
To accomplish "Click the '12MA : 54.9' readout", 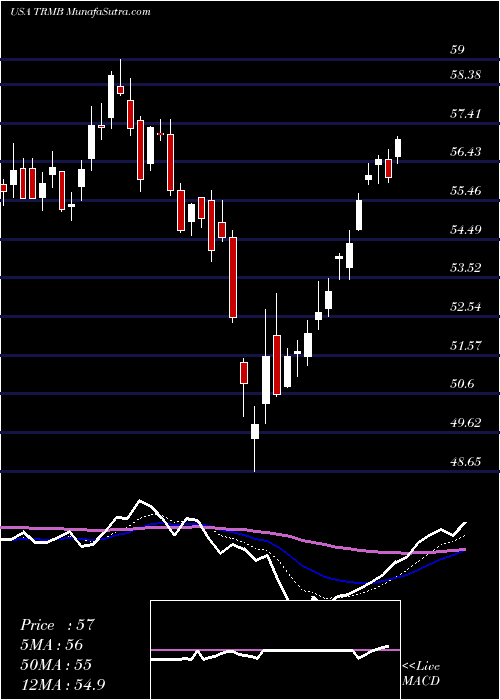I will click(63, 684).
